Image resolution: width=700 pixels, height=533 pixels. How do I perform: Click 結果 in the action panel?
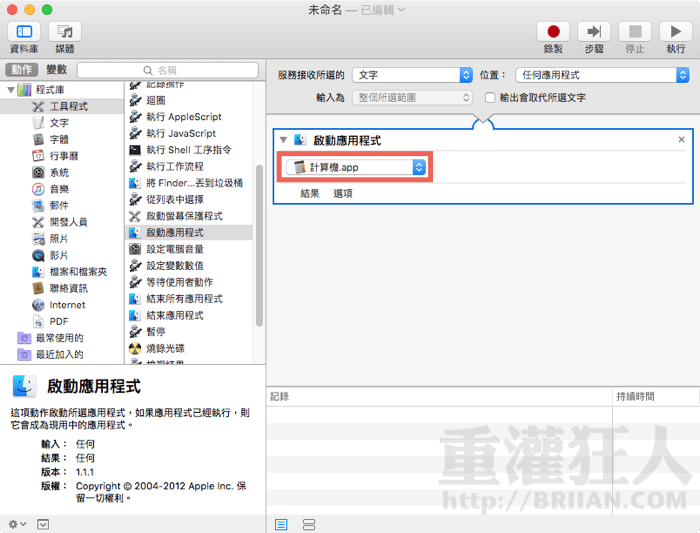310,194
